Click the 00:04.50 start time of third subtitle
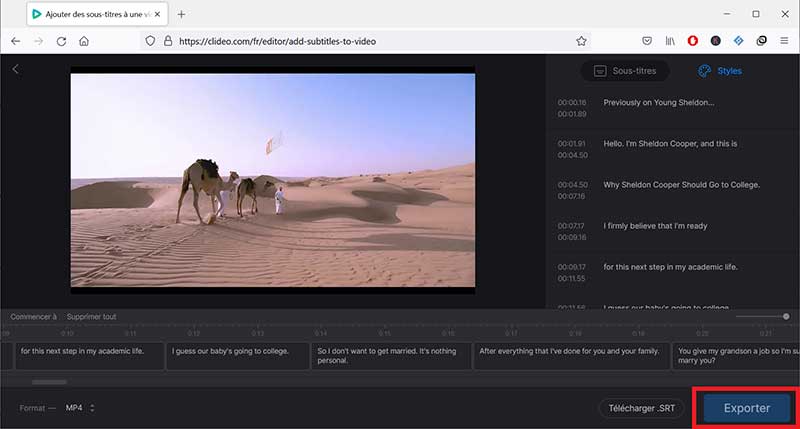Image resolution: width=800 pixels, height=429 pixels. tap(572, 185)
